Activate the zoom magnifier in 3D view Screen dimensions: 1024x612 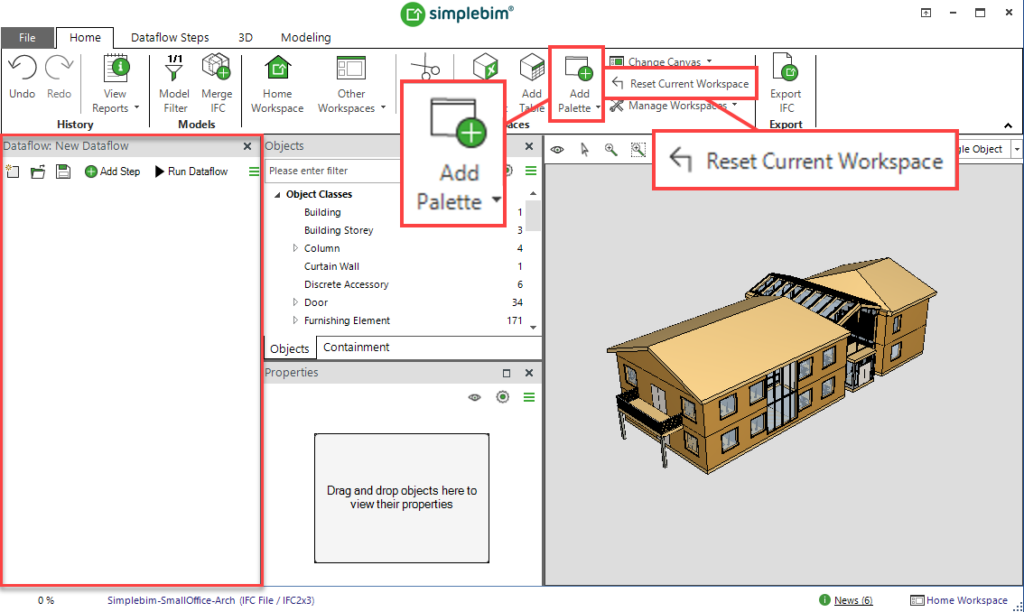(611, 150)
